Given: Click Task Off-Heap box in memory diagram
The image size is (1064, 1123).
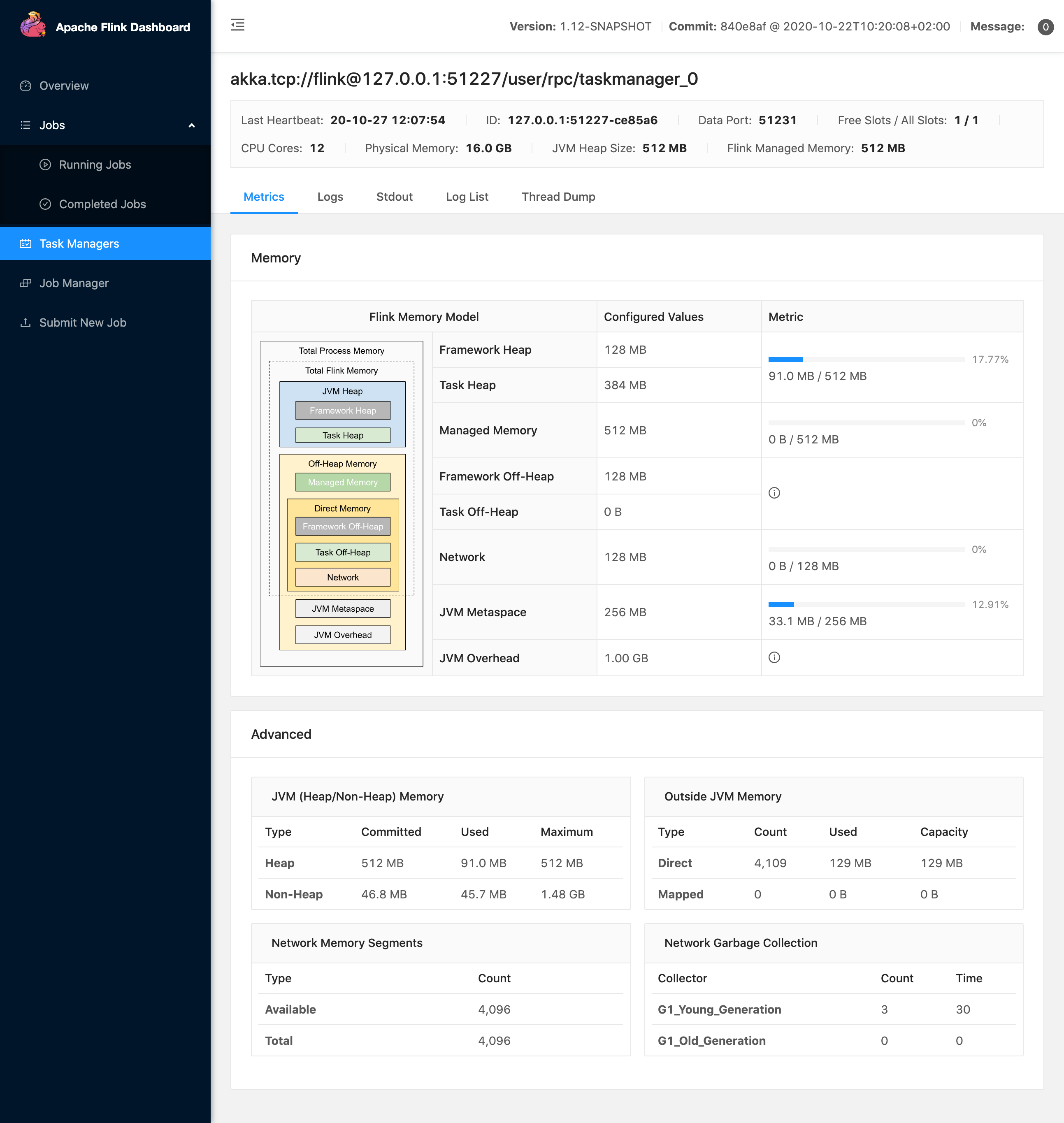Looking at the screenshot, I should pyautogui.click(x=343, y=552).
